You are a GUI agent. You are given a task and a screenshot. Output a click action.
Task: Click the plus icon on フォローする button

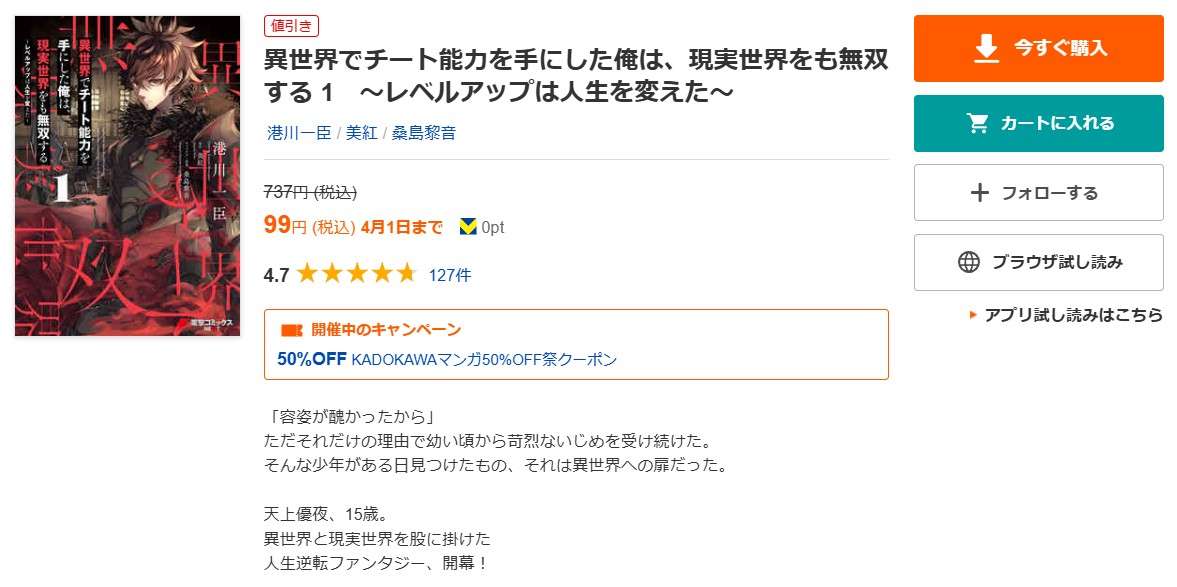[x=978, y=192]
